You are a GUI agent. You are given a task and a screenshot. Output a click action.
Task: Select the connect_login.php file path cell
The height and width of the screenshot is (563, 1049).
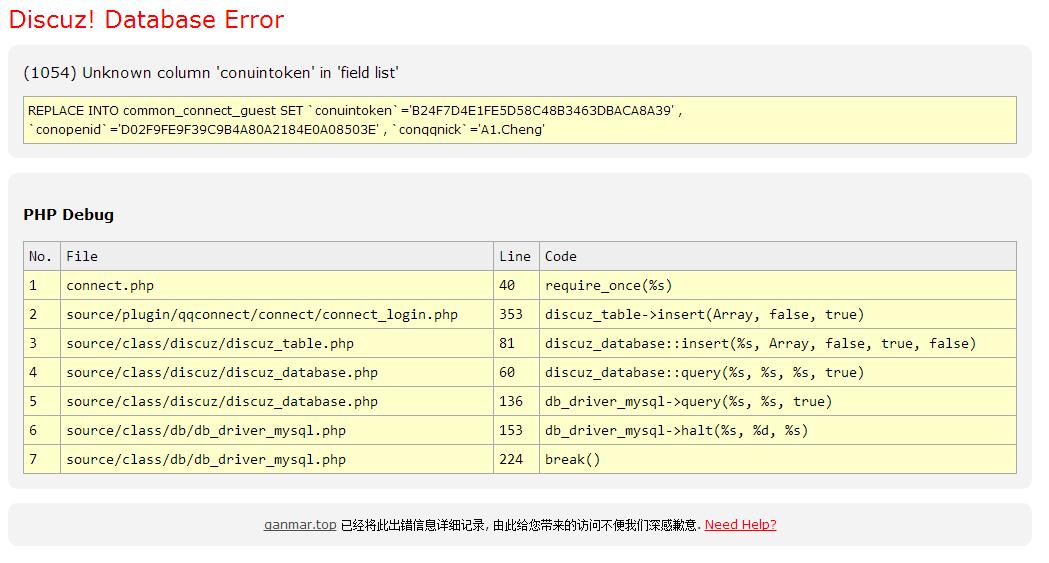click(262, 314)
